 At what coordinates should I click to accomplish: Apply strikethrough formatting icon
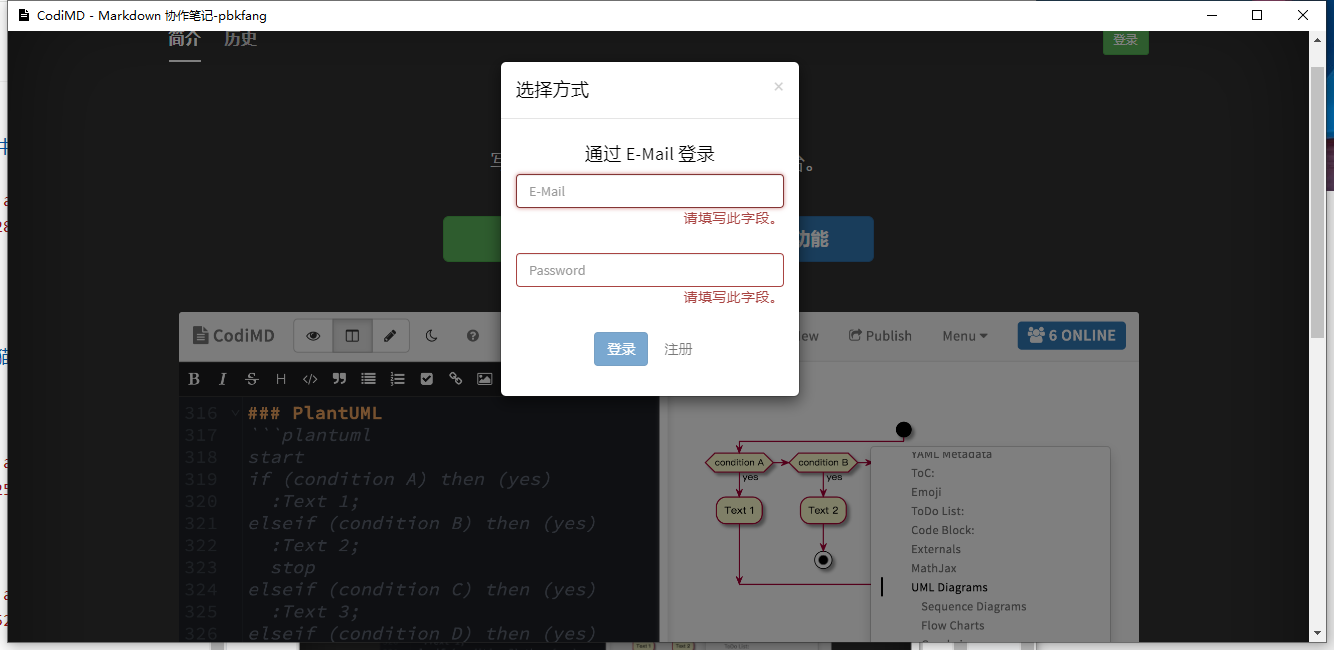[x=252, y=379]
